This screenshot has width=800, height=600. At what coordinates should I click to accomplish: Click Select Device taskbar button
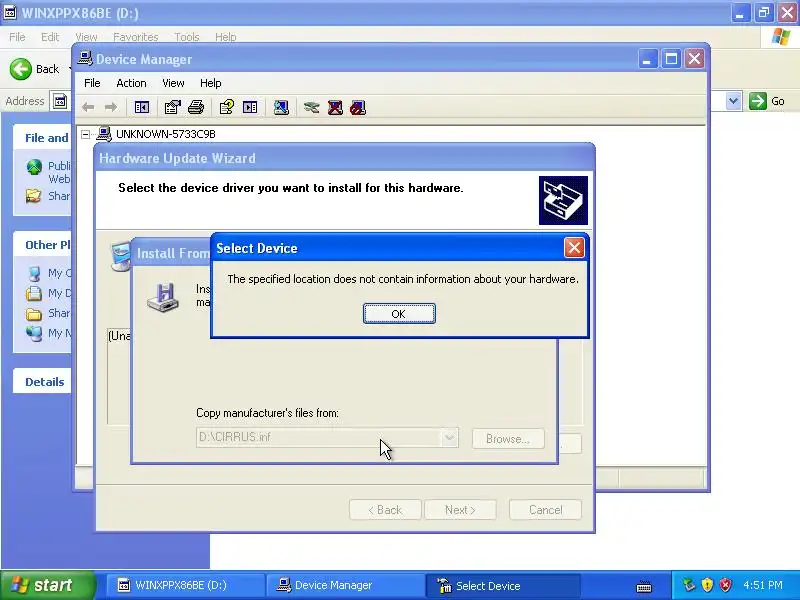[x=503, y=585]
